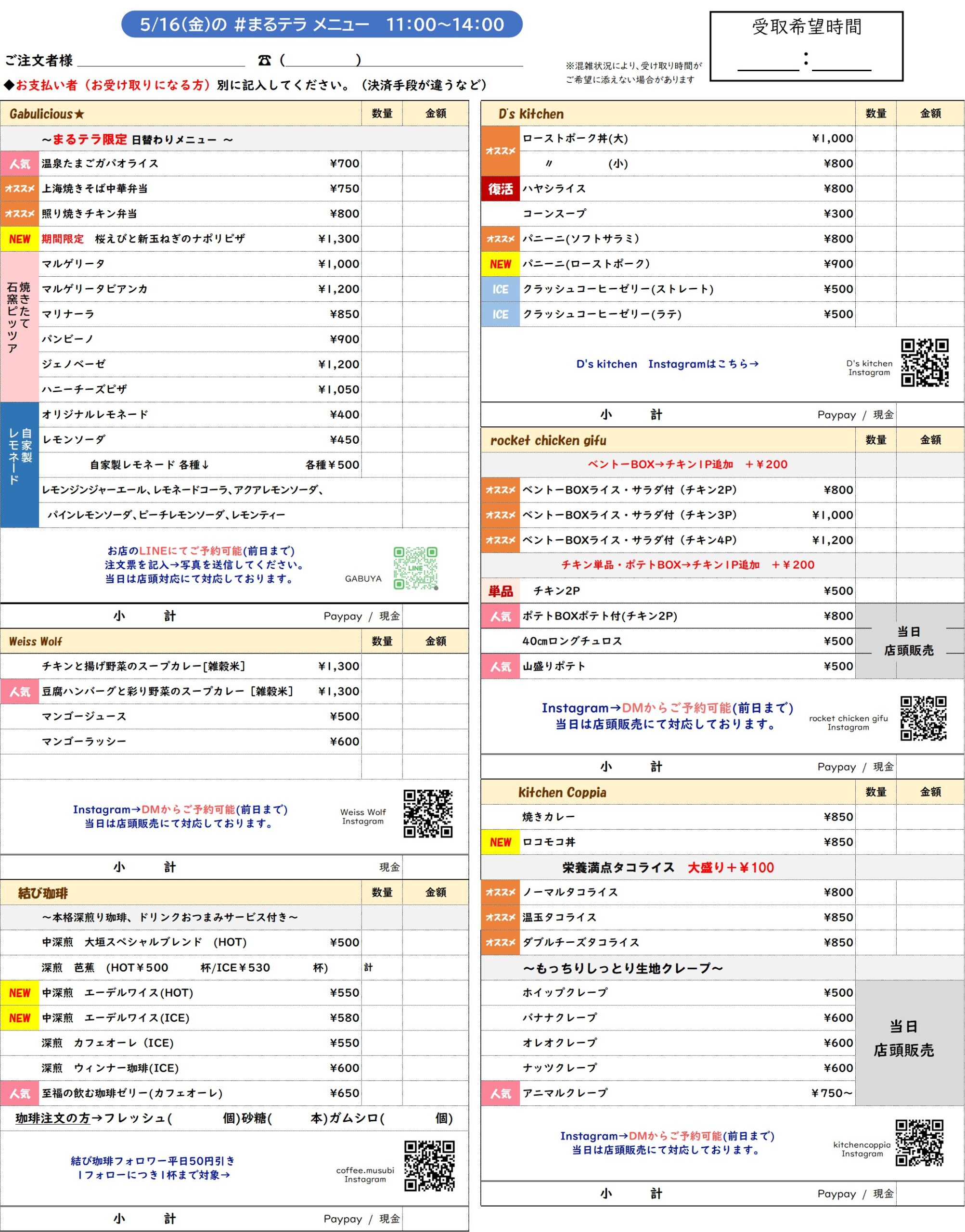The image size is (965, 1232).
Task: Click the ¥1,050 price
Action: (x=338, y=389)
